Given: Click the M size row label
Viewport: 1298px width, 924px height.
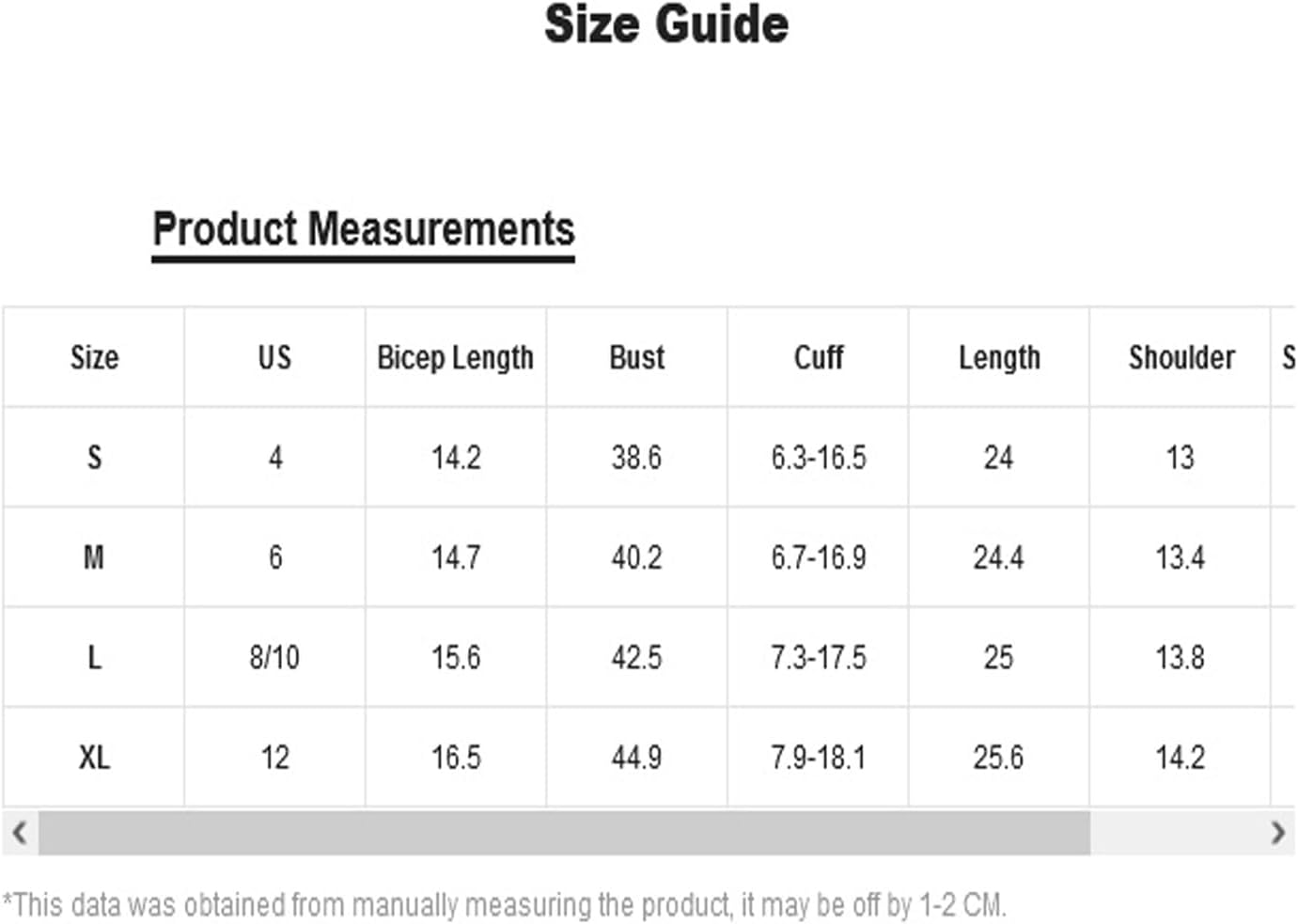Looking at the screenshot, I should click(x=94, y=557).
